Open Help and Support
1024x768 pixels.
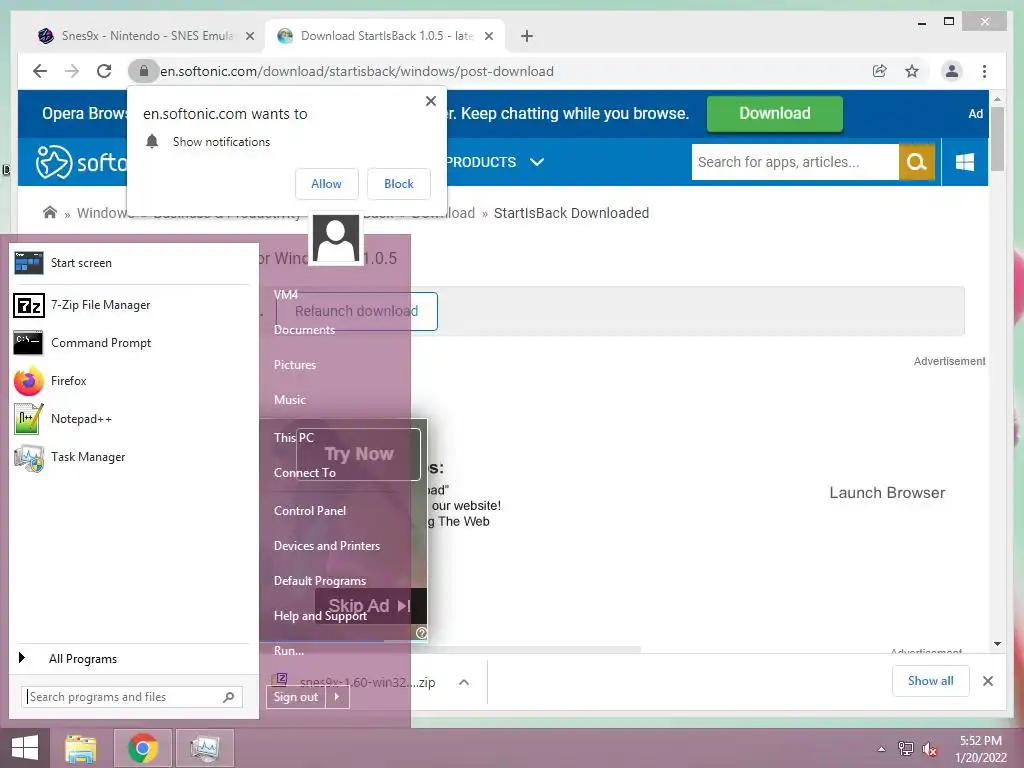click(x=320, y=616)
